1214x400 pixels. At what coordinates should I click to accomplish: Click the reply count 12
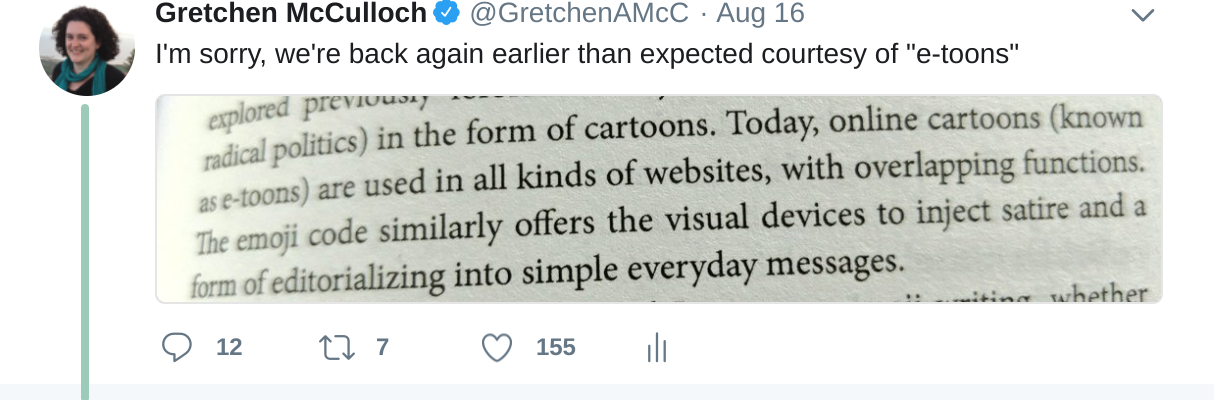point(229,347)
